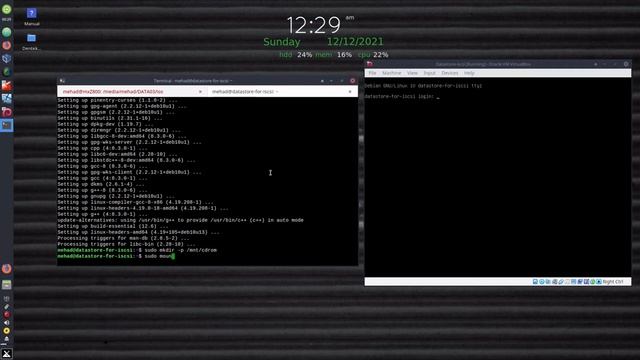Open the green-gray app icon below Firefox
The image size is (640, 360).
click(7, 285)
